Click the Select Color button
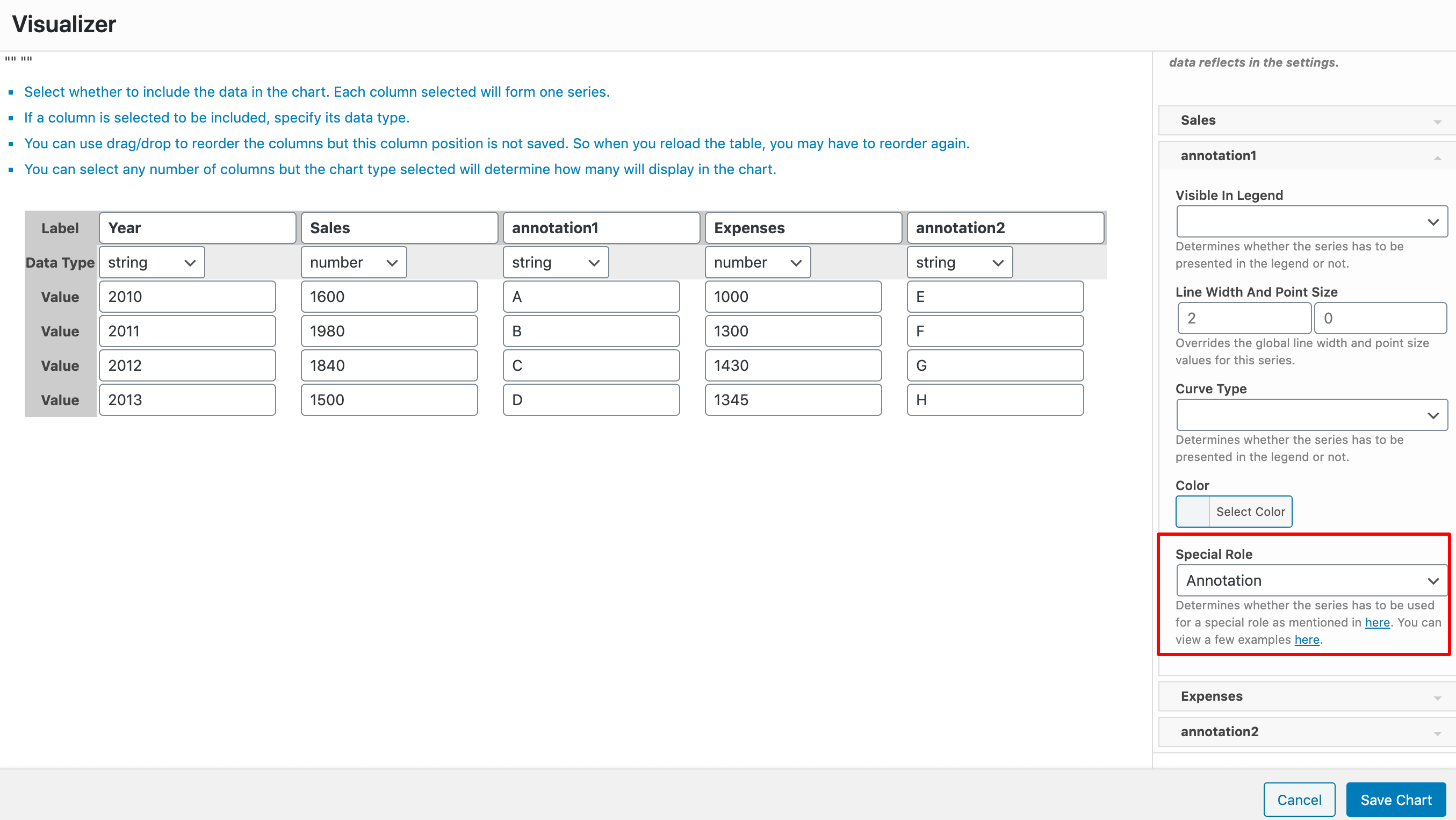1456x820 pixels. pos(1250,512)
